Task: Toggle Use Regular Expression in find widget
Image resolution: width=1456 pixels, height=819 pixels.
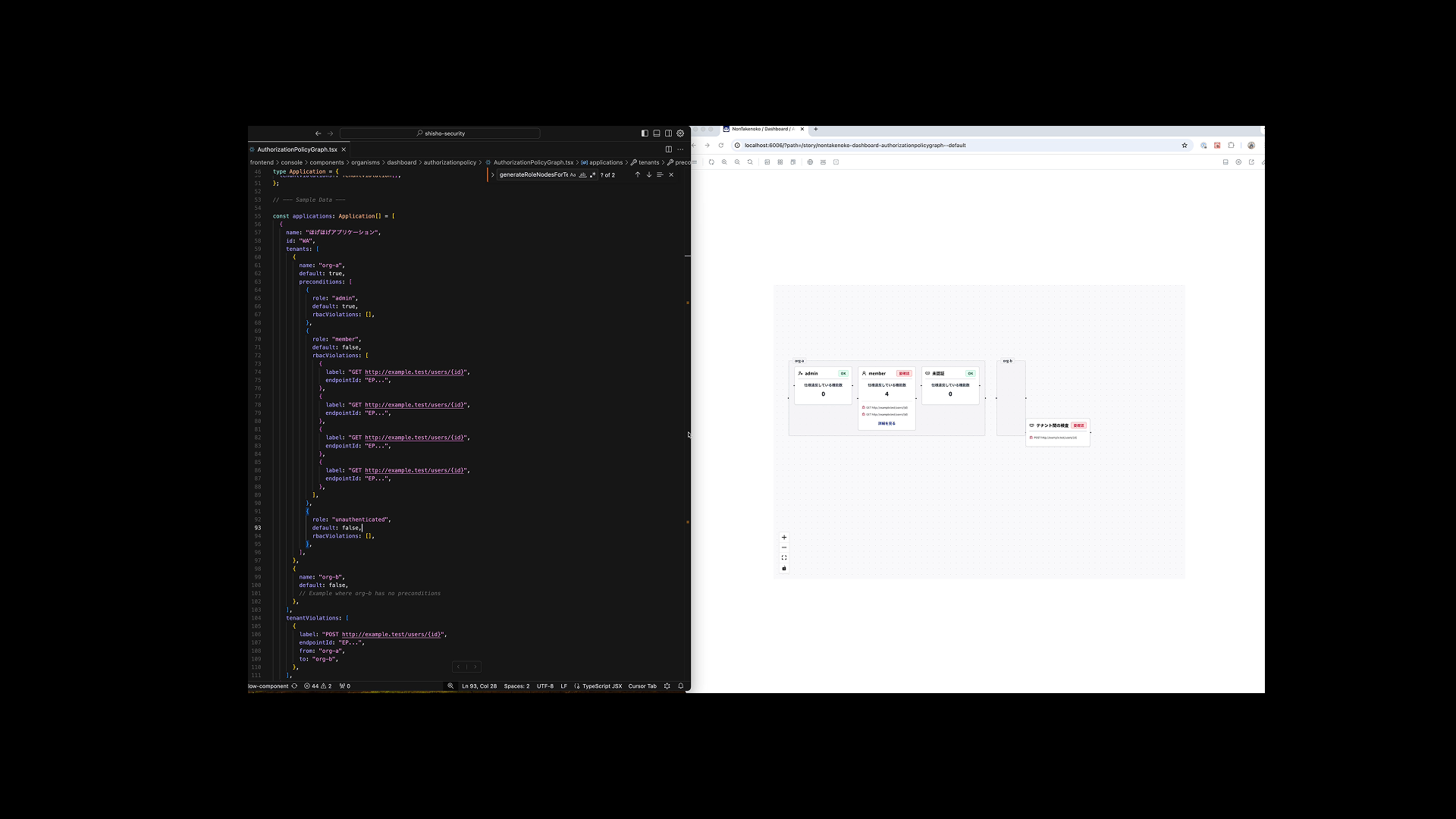Action: [592, 175]
